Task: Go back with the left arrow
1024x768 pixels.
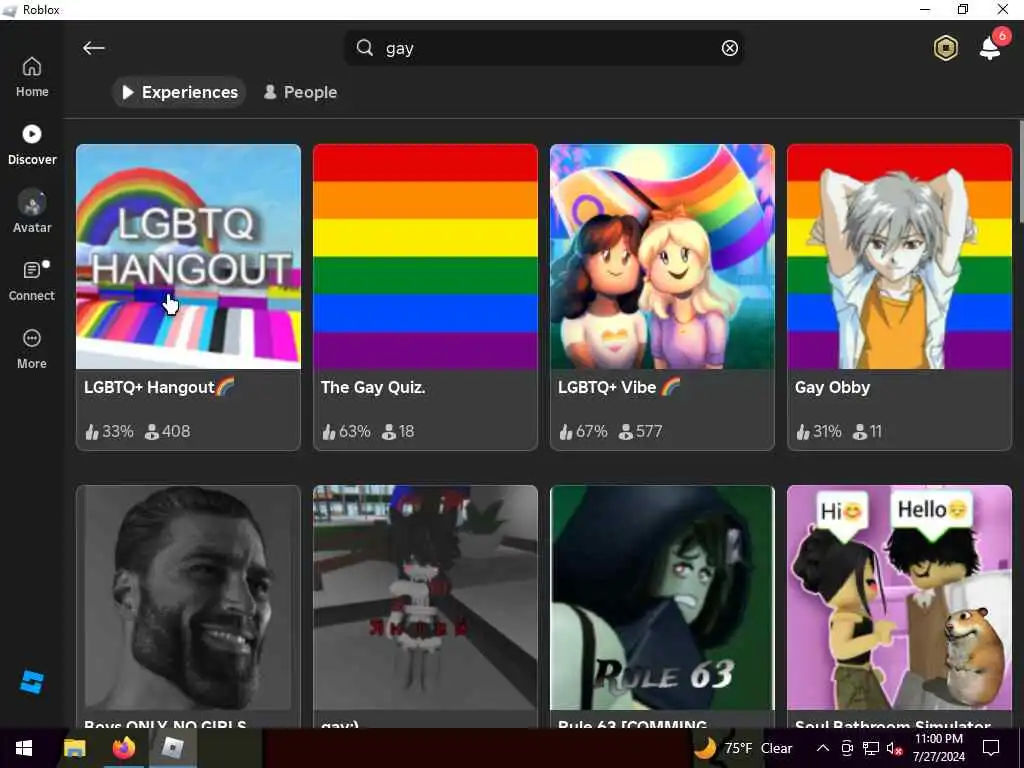Action: [x=93, y=48]
